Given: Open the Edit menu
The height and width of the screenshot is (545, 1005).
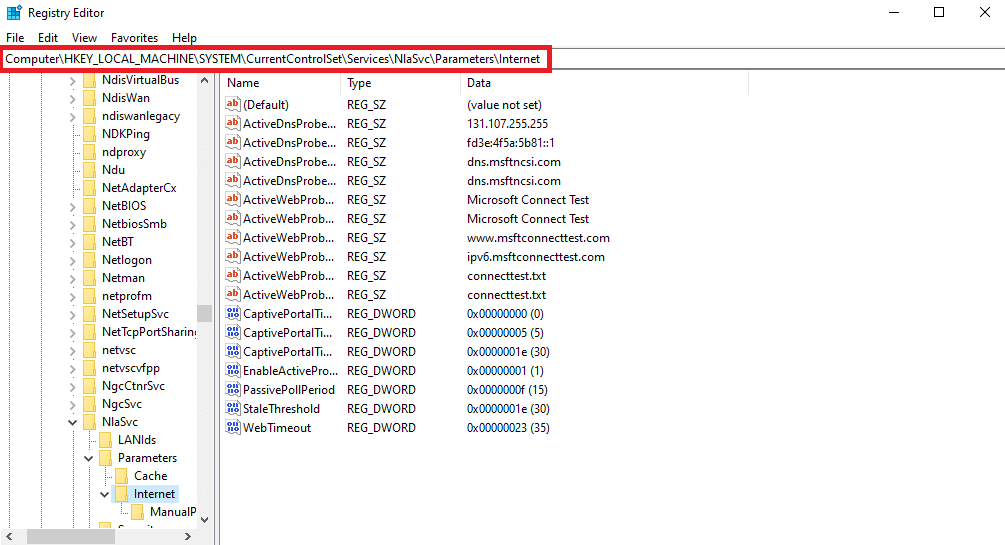Looking at the screenshot, I should (48, 38).
